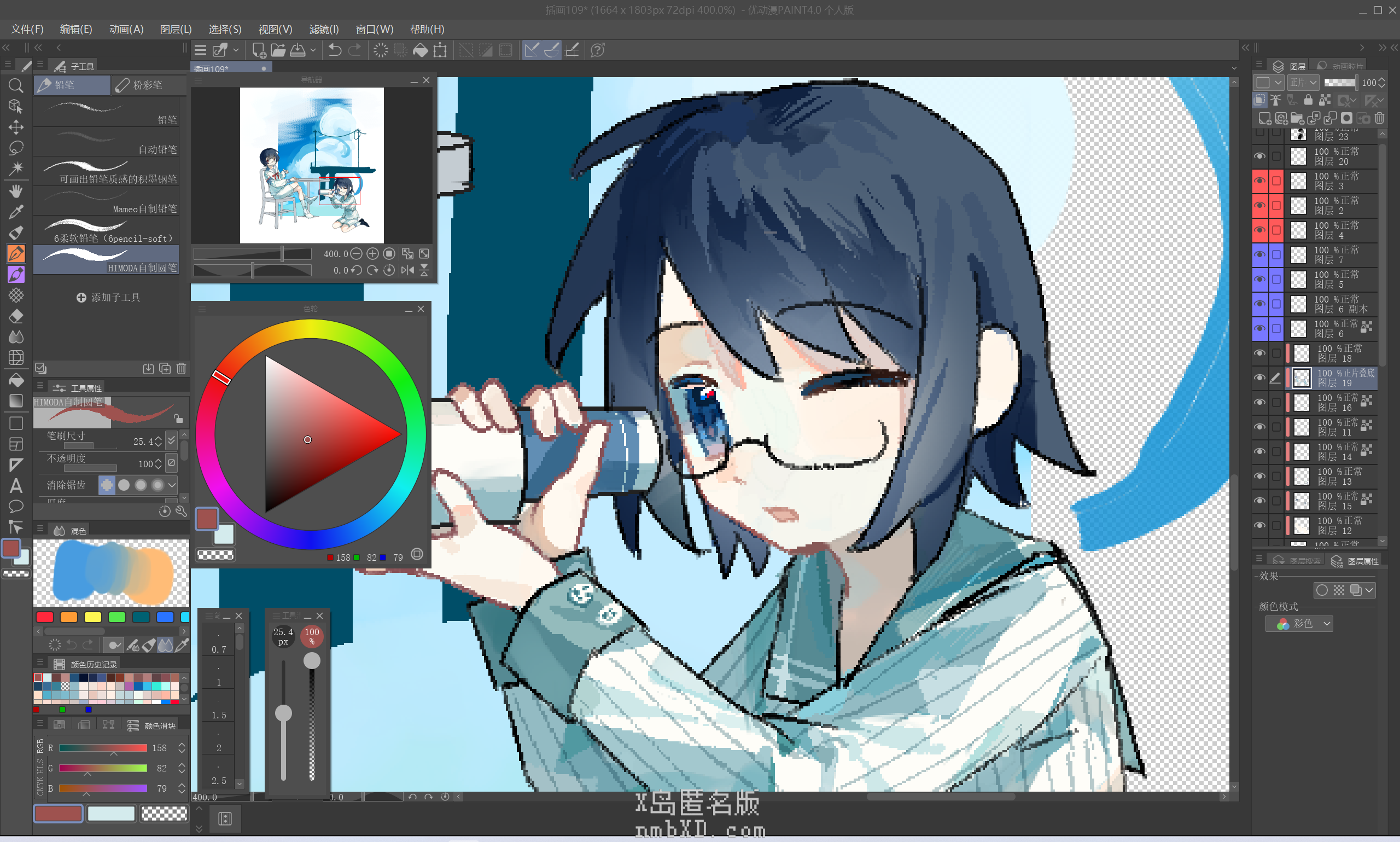The height and width of the screenshot is (842, 1400).
Task: Select the Eyedropper tool
Action: click(16, 212)
